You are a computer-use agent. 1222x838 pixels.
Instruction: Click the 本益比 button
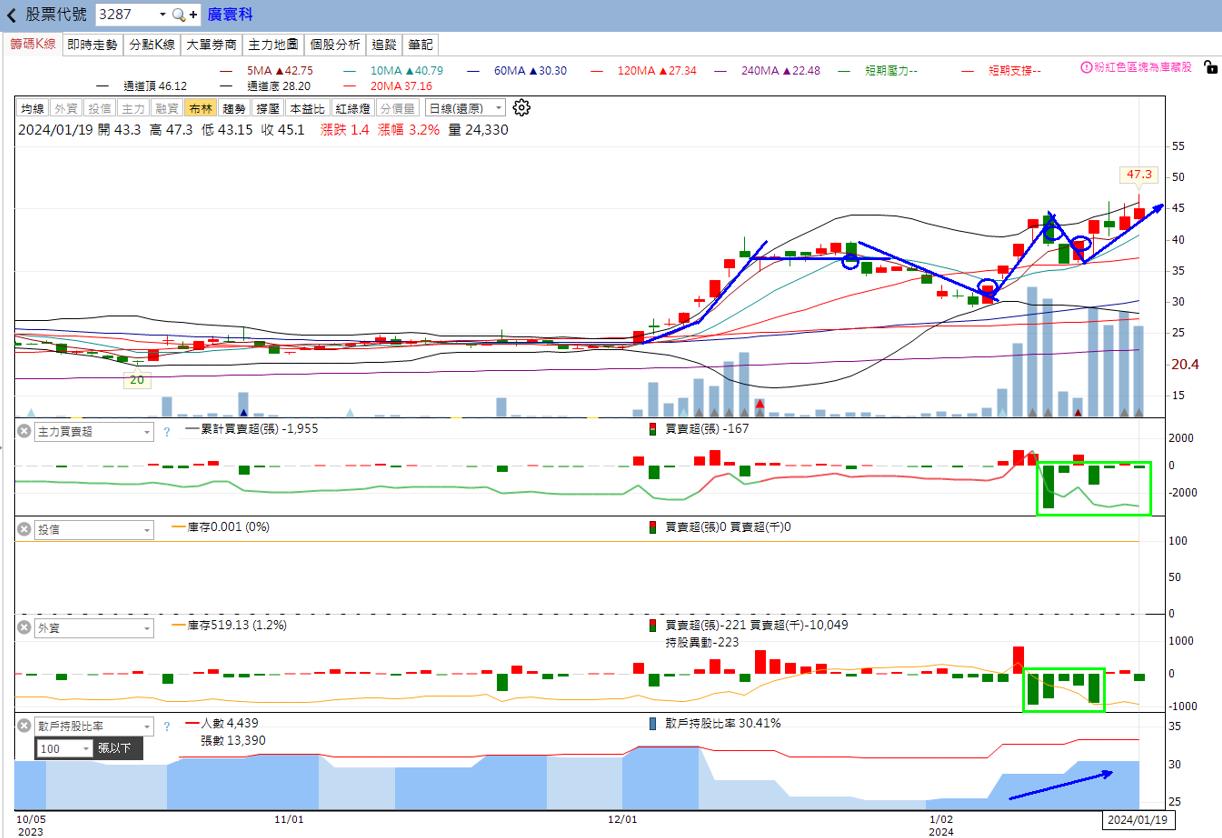point(306,108)
